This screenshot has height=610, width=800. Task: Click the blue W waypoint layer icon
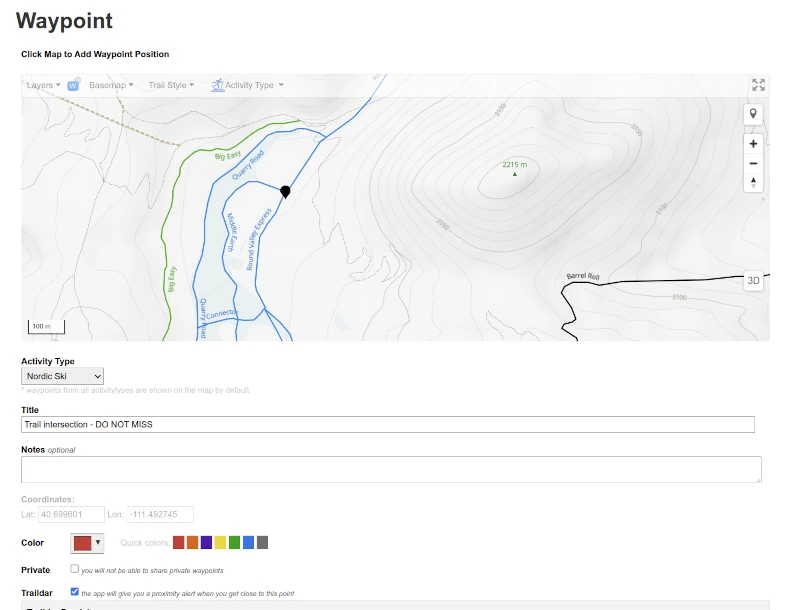[73, 85]
